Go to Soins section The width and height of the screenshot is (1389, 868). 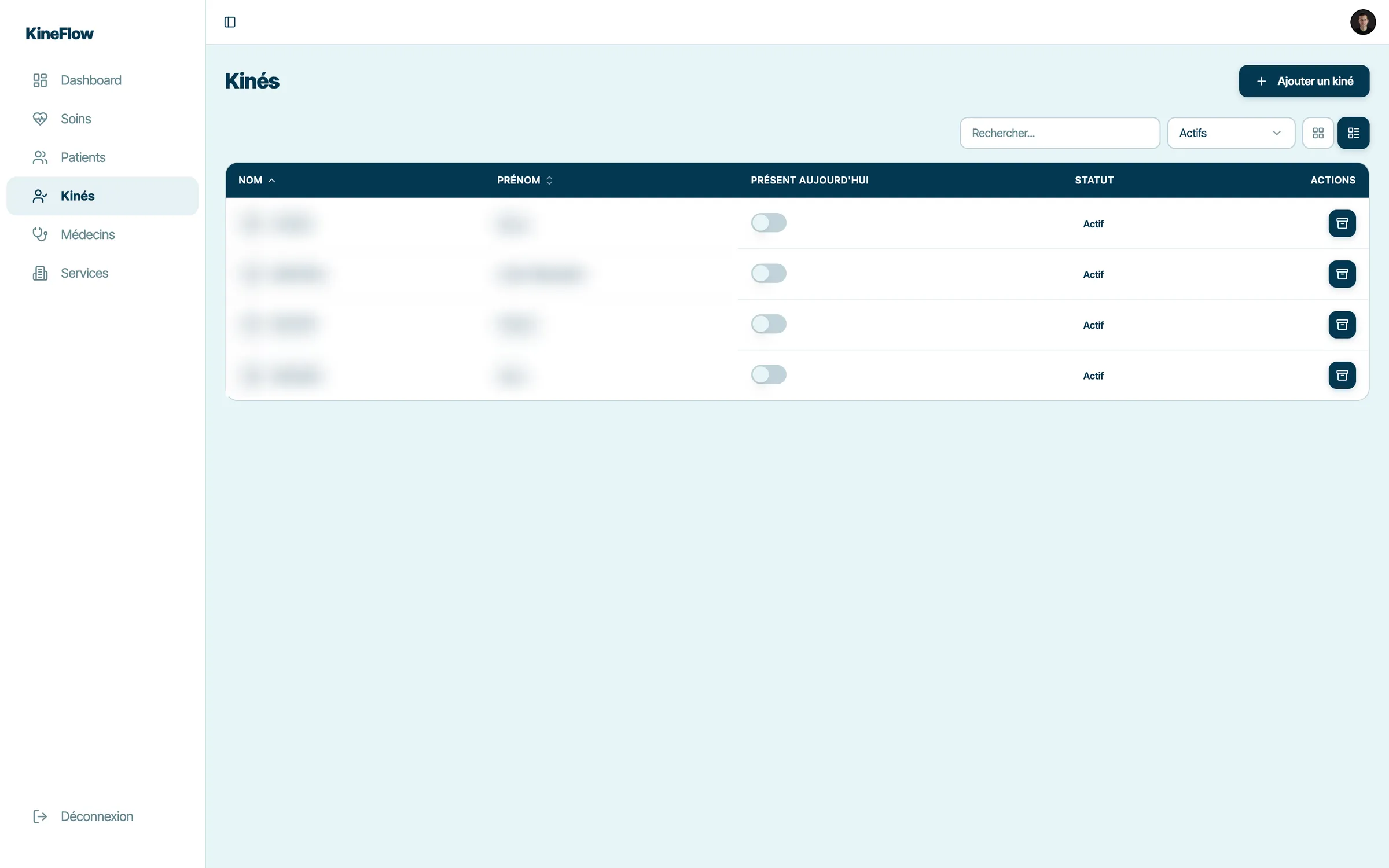102,119
